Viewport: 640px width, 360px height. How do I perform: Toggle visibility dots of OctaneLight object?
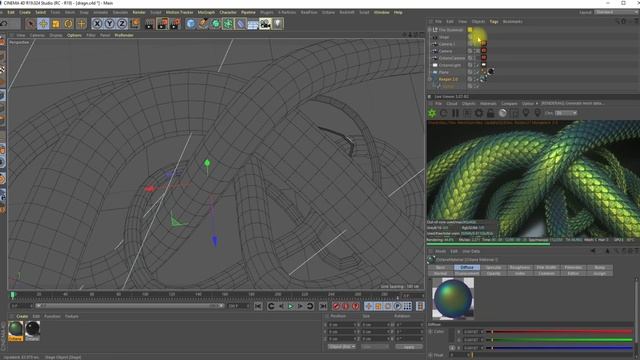pyautogui.click(x=476, y=65)
